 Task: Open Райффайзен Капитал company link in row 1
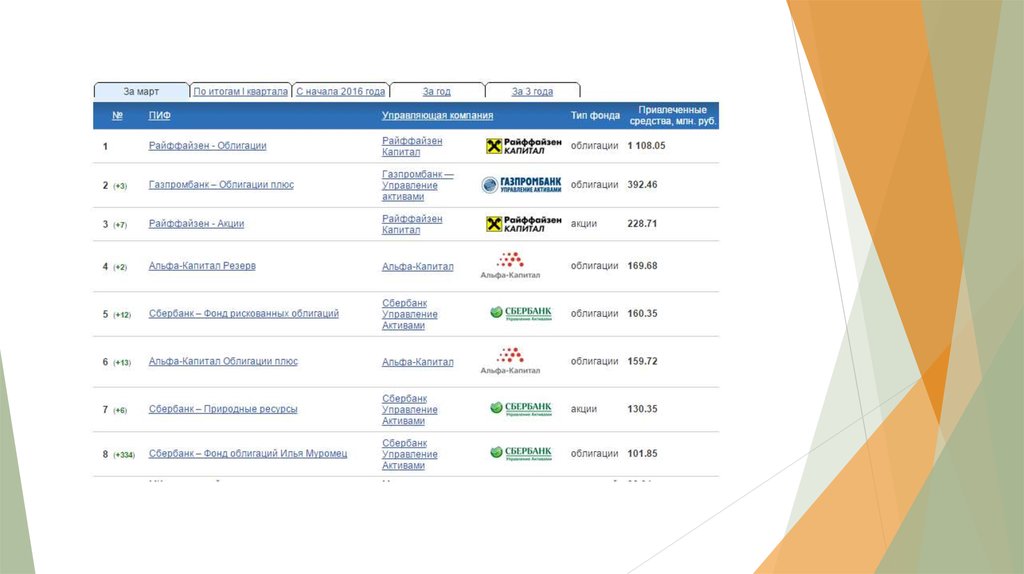[x=411, y=146]
